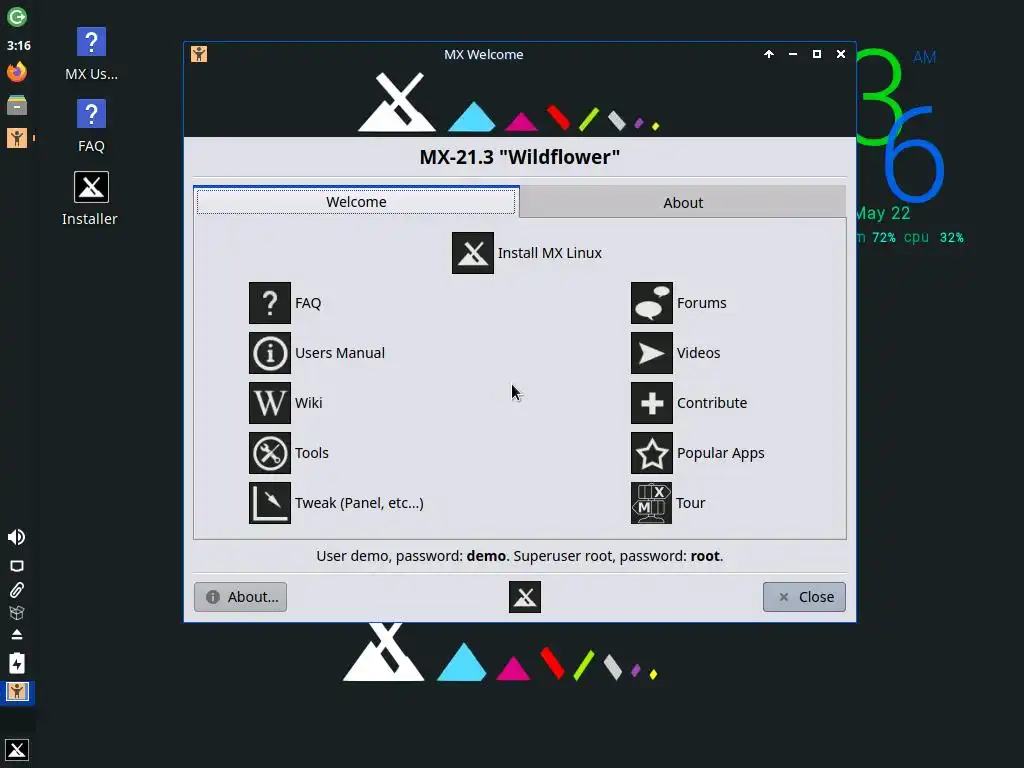1024x768 pixels.
Task: Click the Contribute label
Action: click(712, 403)
